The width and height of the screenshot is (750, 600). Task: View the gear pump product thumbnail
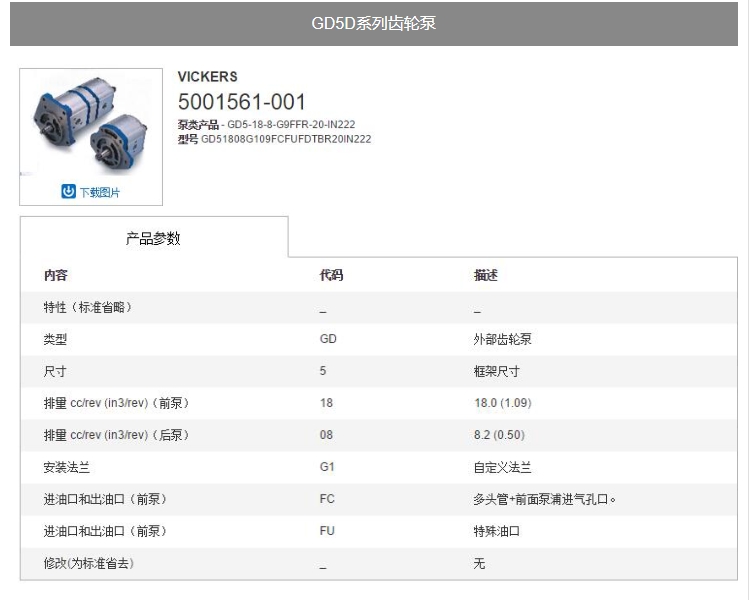click(x=91, y=125)
